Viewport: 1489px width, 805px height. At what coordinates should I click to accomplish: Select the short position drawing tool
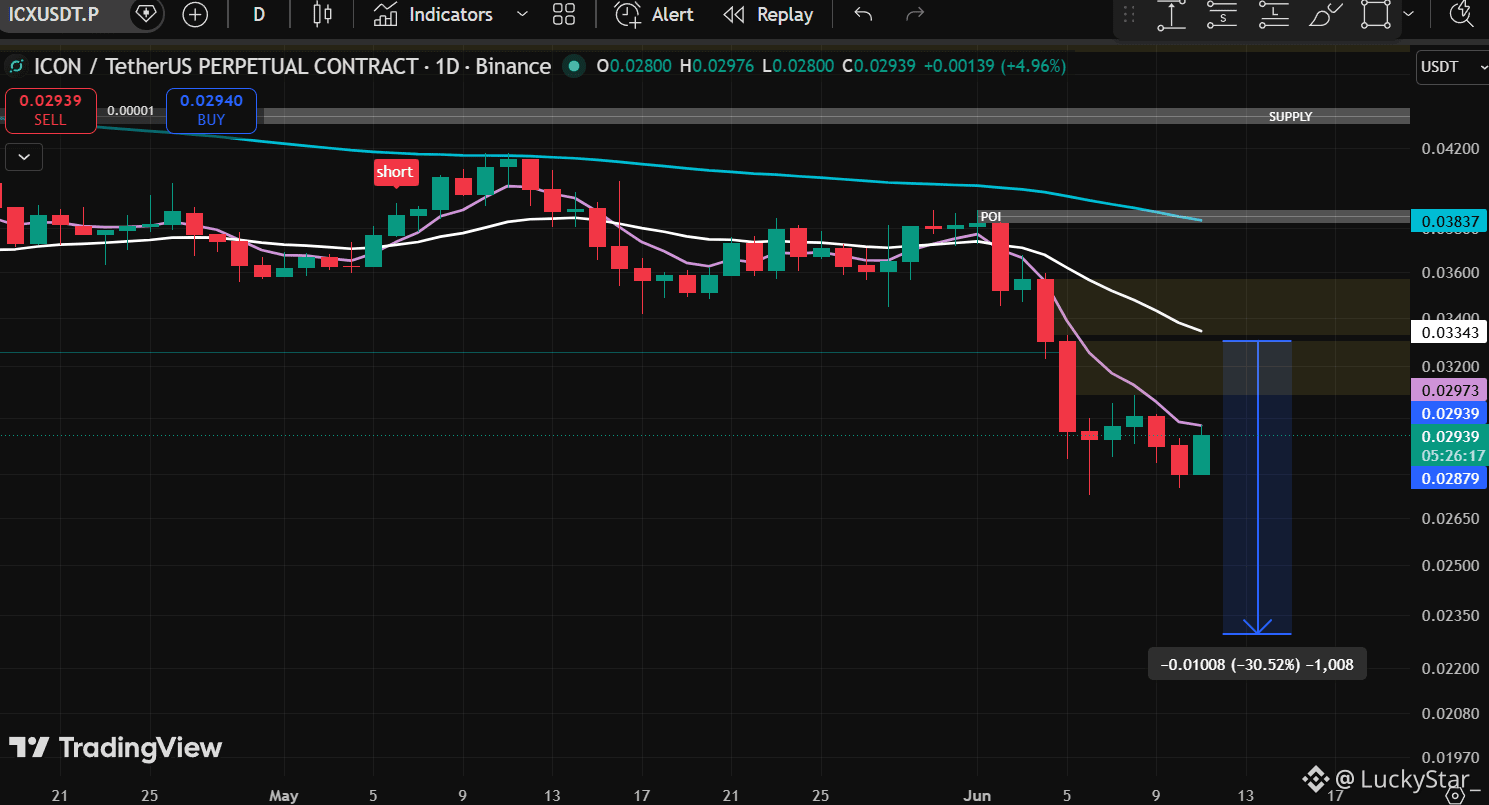click(x=1222, y=14)
